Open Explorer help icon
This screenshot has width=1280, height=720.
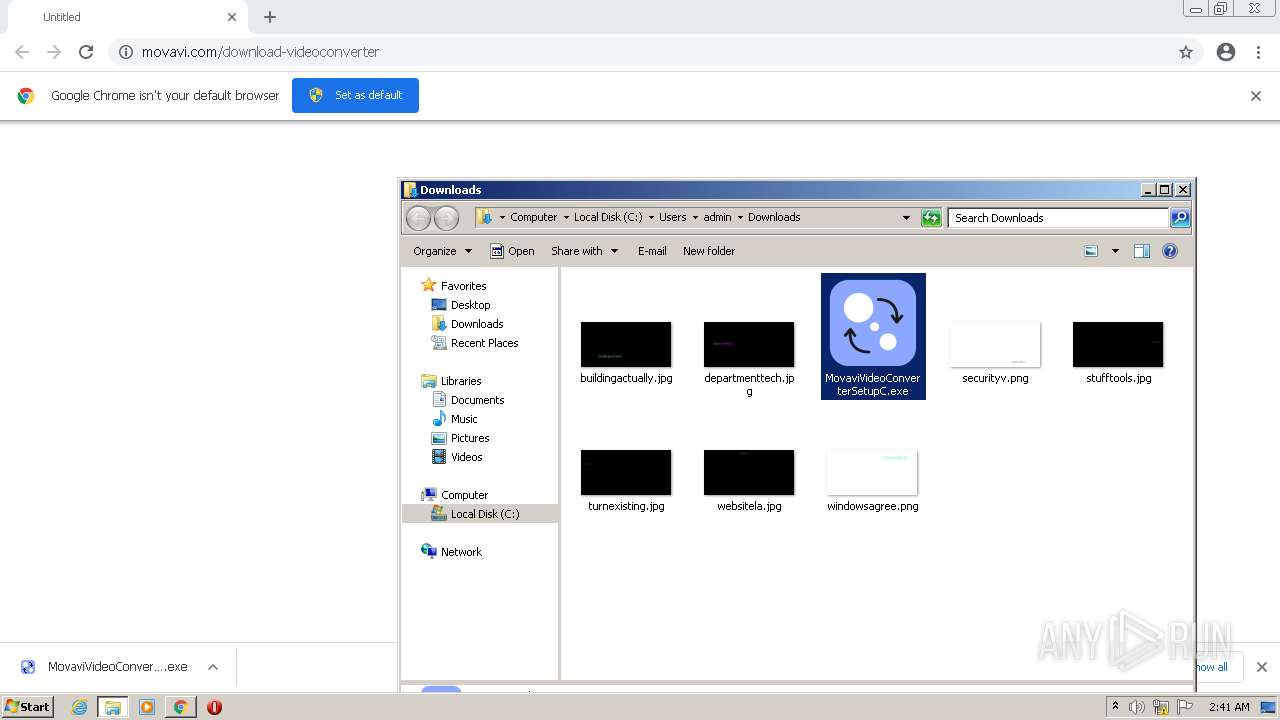click(1170, 251)
